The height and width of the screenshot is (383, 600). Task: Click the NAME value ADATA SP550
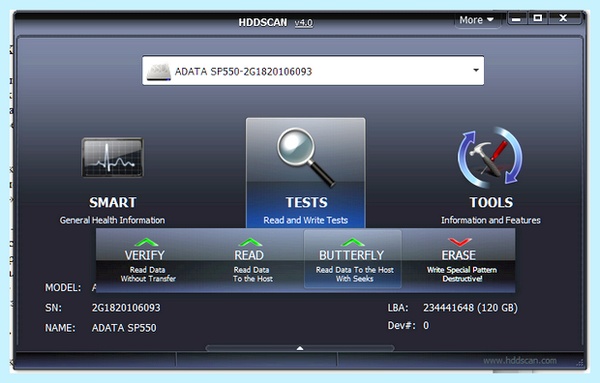(x=124, y=328)
